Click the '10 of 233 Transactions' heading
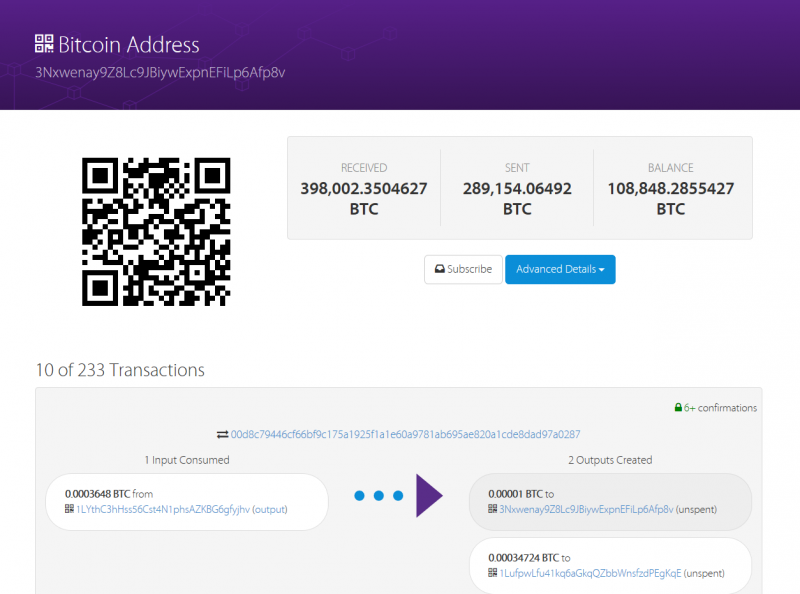This screenshot has width=800, height=594. coord(120,370)
